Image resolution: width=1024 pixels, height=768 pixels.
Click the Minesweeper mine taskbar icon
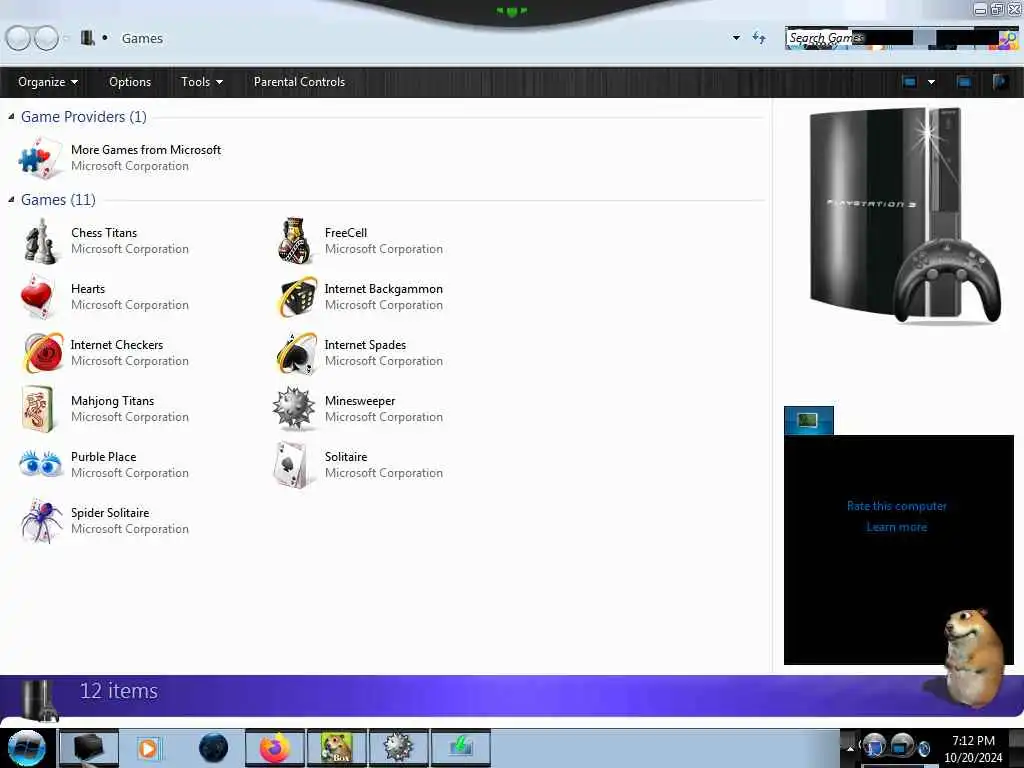click(398, 748)
